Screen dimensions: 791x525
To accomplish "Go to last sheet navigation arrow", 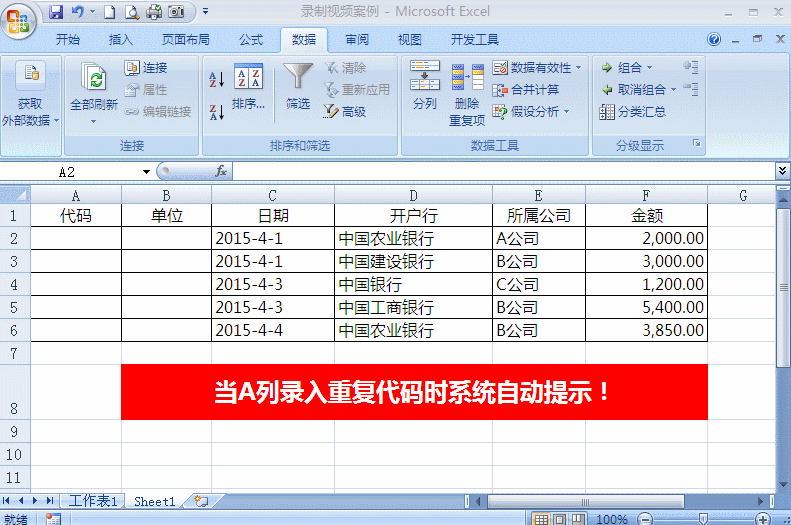I will tap(49, 500).
